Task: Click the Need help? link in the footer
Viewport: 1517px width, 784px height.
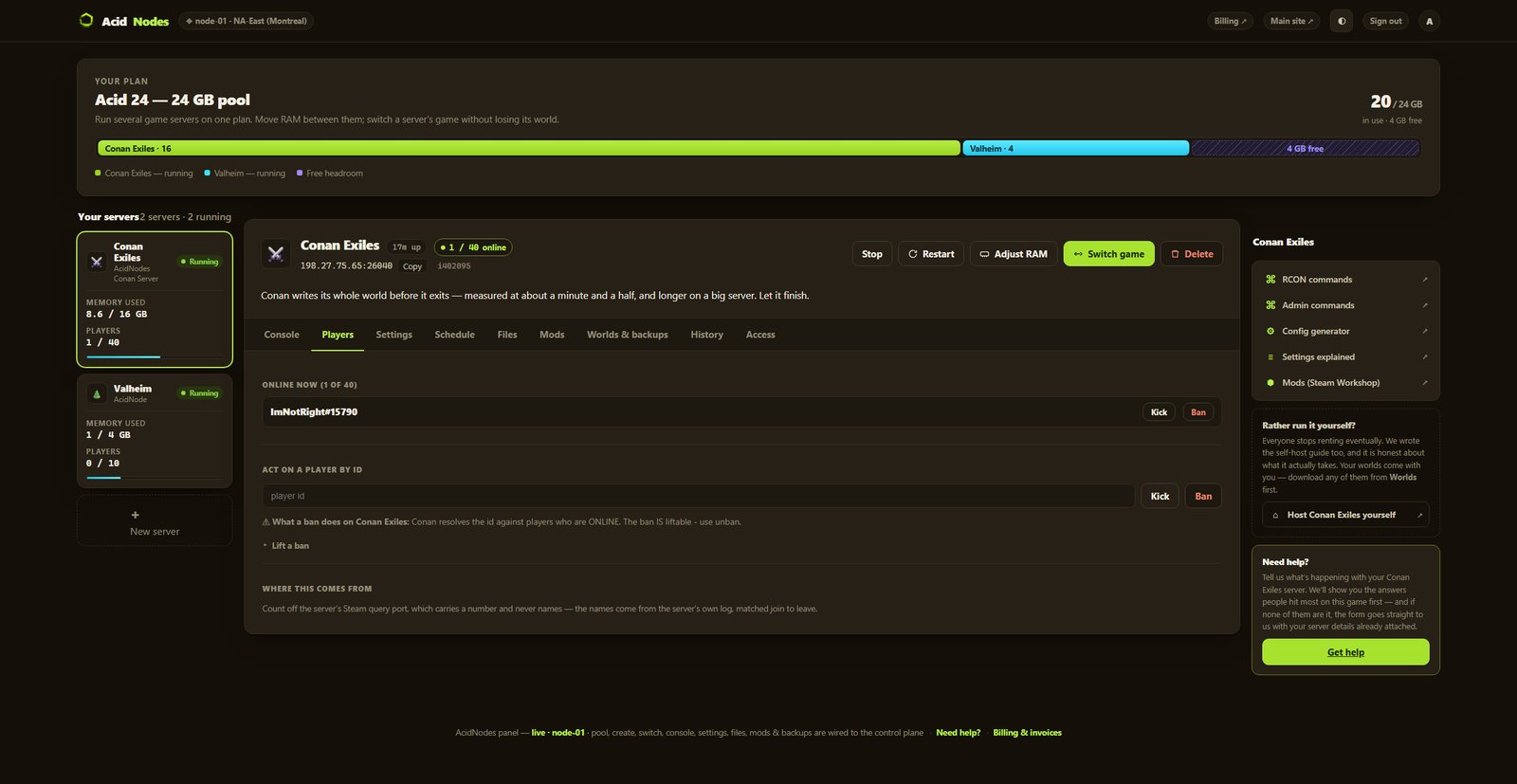Action: pos(959,733)
